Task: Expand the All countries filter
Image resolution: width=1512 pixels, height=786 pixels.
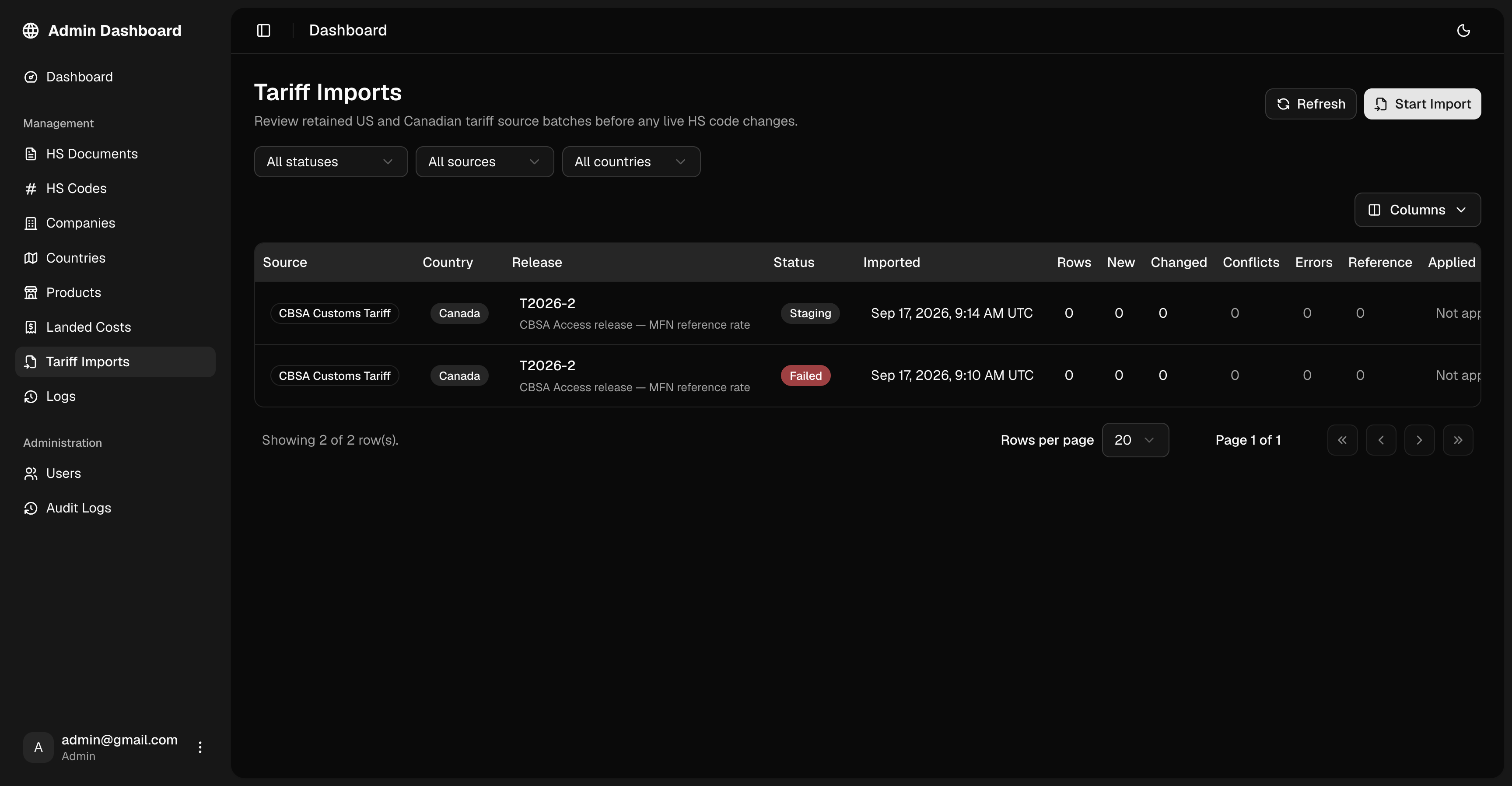Action: pyautogui.click(x=631, y=161)
